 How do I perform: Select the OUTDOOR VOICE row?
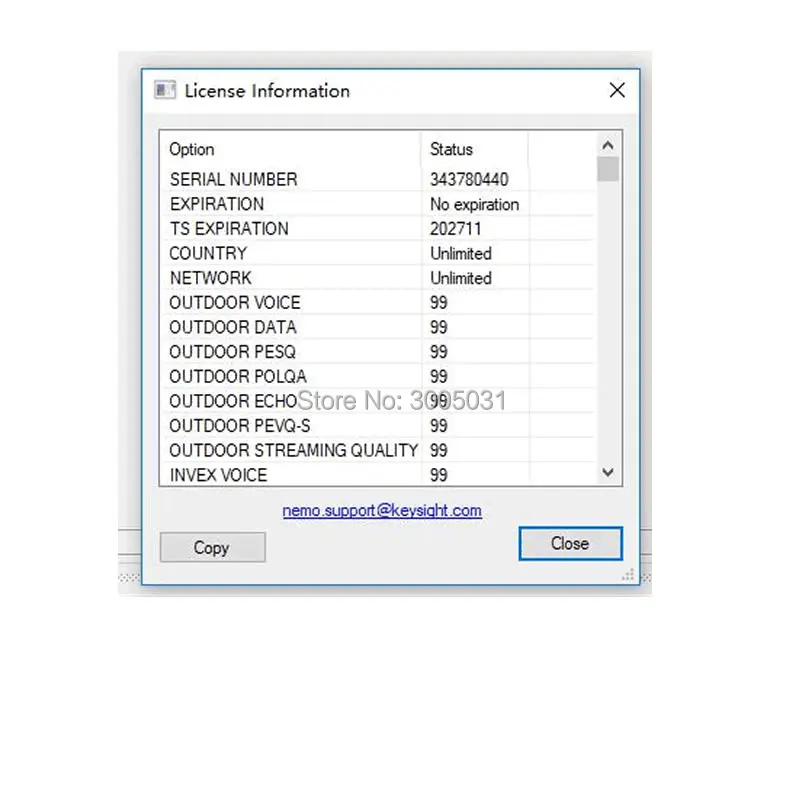[377, 303]
